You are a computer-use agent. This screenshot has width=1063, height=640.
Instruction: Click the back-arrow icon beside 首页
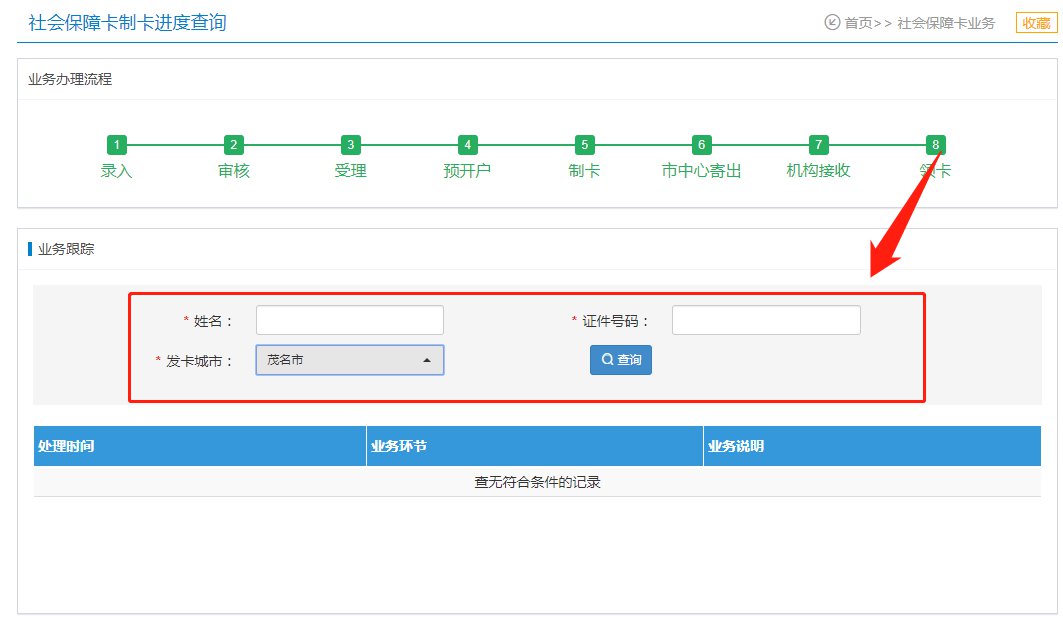coord(832,22)
